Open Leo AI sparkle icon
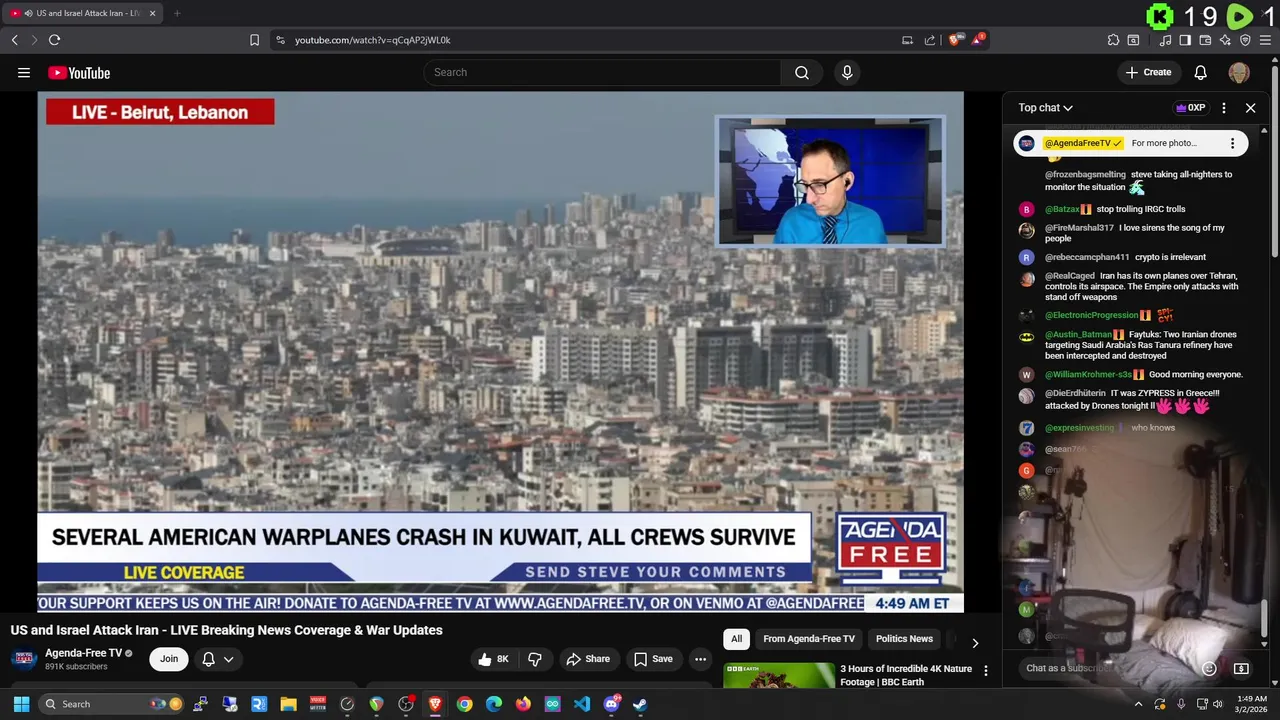 click(1225, 40)
